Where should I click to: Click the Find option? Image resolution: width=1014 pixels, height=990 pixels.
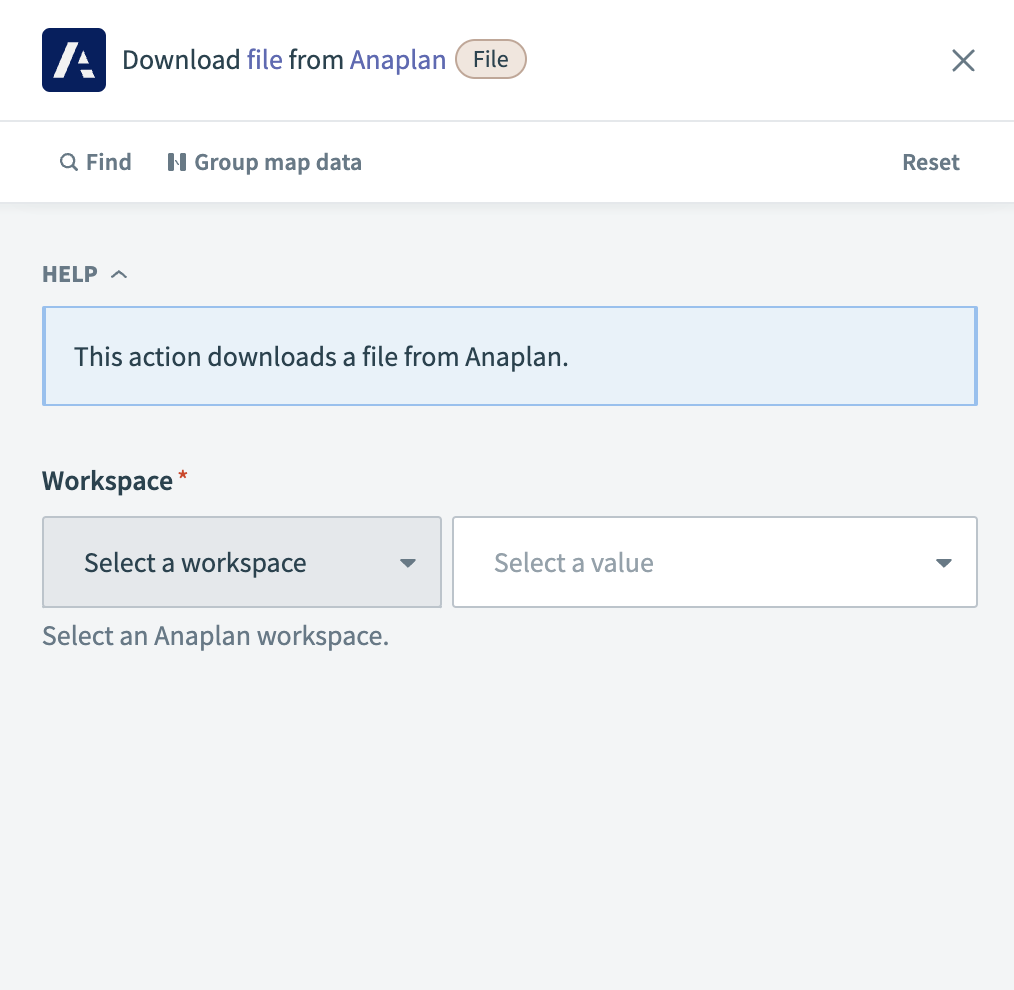coord(108,161)
